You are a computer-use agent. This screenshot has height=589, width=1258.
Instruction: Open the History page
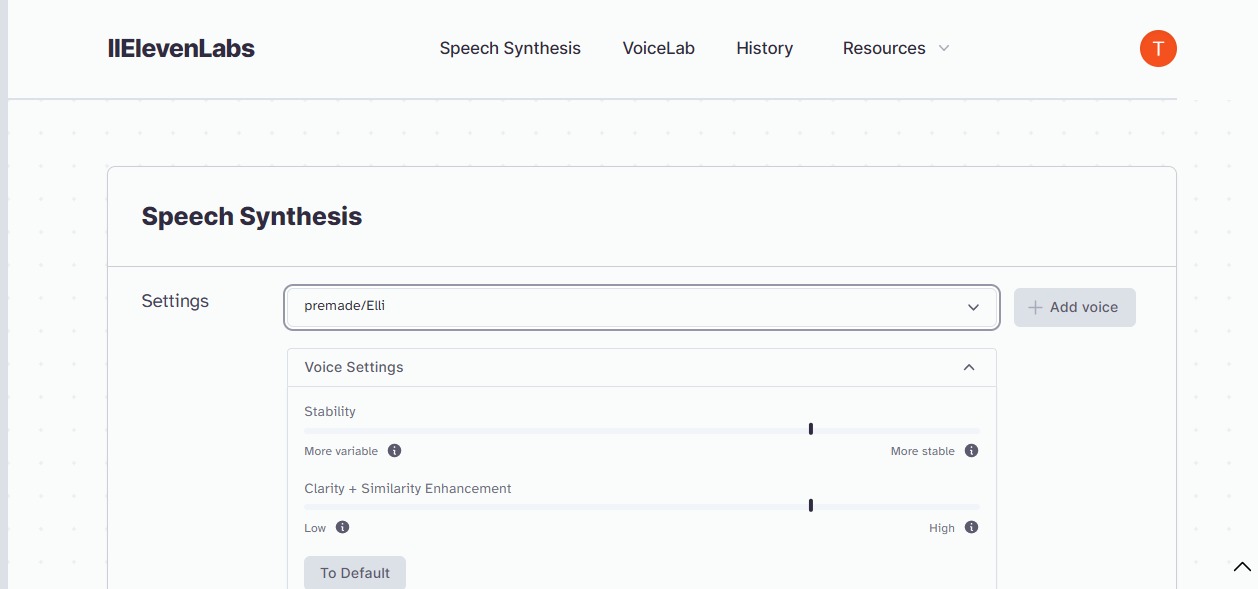(764, 48)
